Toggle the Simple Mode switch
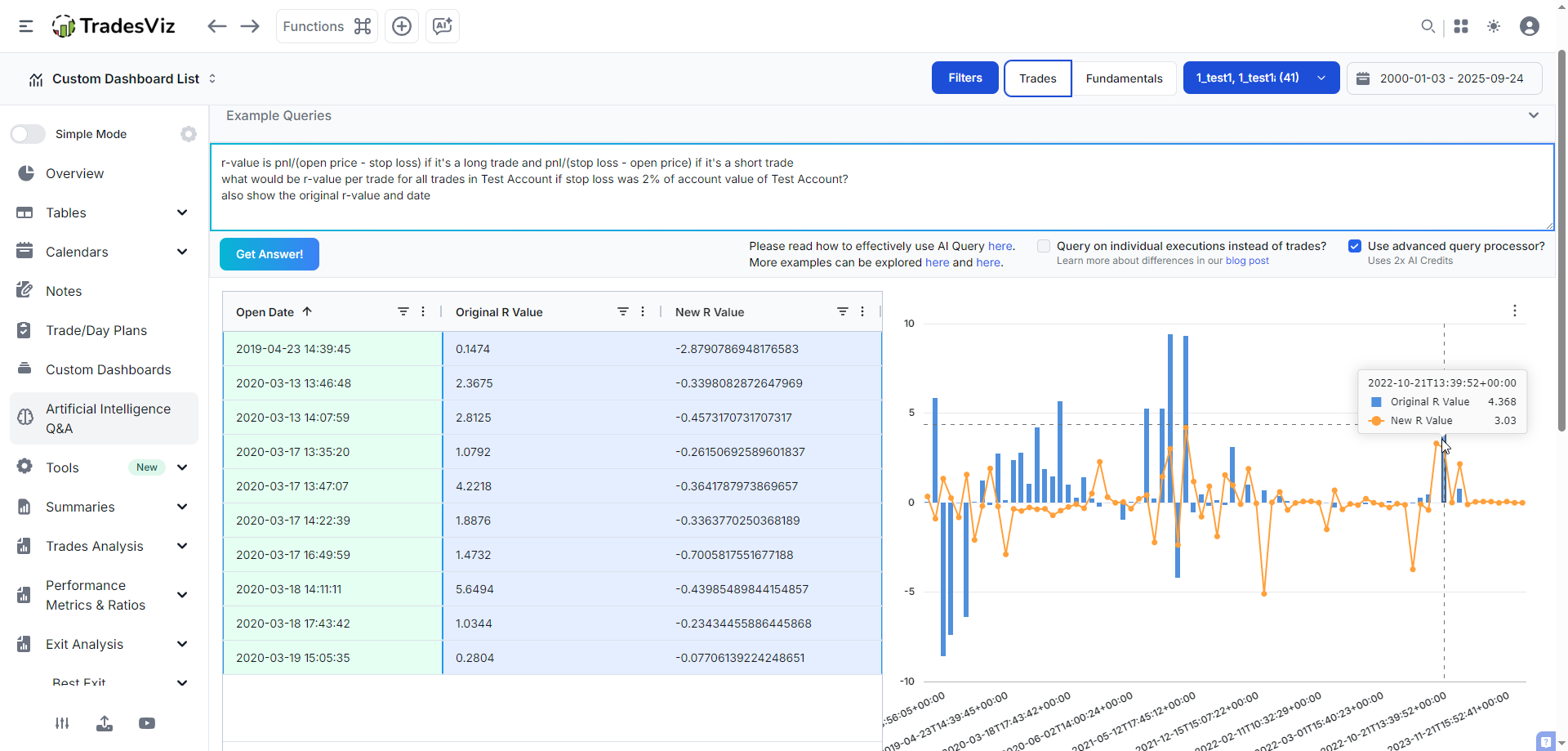Screen dimensions: 1568x751 29,134
